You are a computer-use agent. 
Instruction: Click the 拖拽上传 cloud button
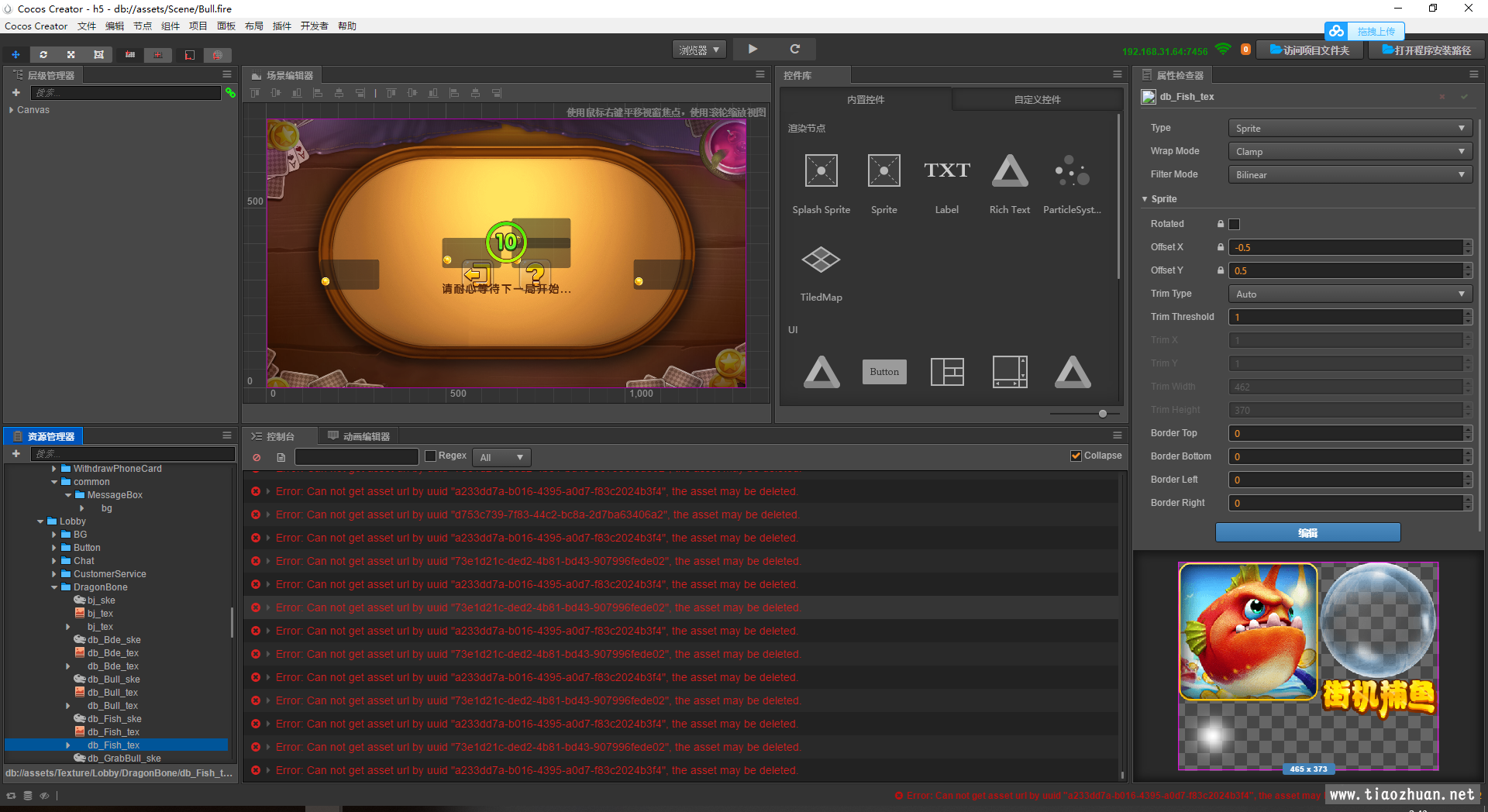1364,31
